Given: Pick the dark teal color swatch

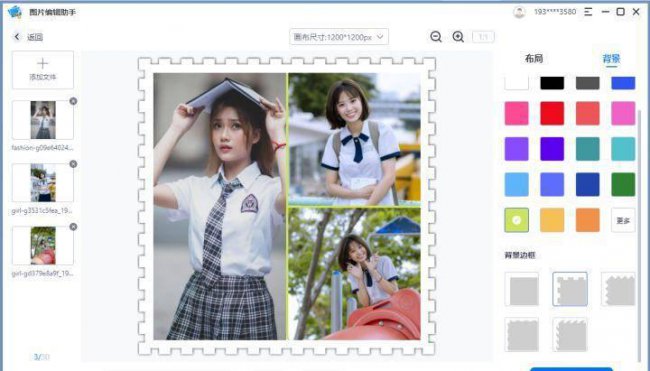Looking at the screenshot, I should (587, 149).
